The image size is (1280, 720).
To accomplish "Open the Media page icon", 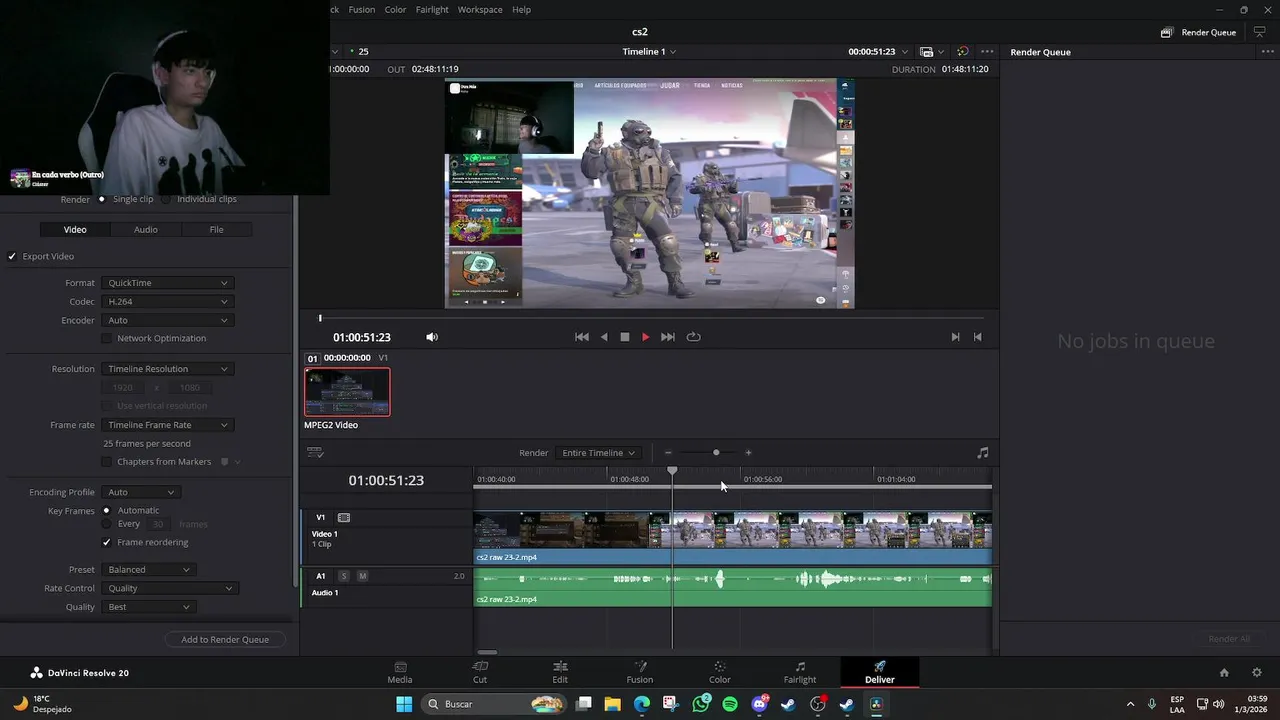I will pos(400,672).
